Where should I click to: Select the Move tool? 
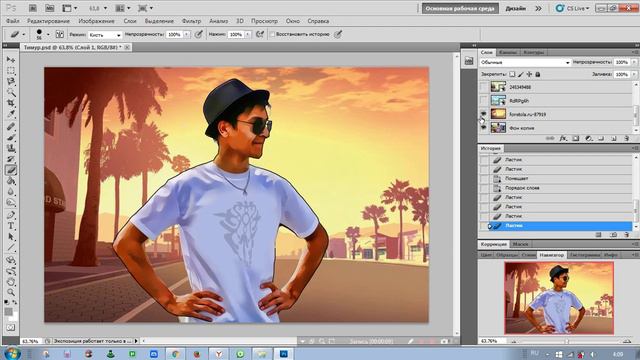click(11, 60)
